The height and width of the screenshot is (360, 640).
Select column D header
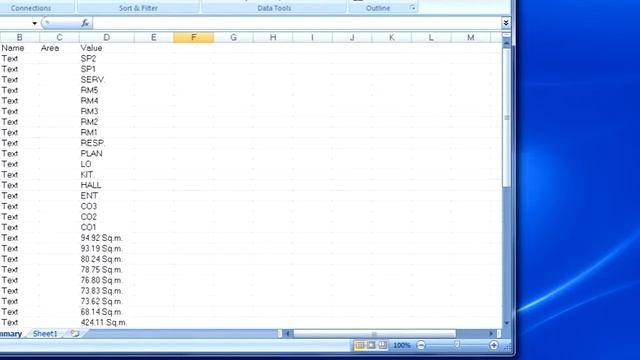pyautogui.click(x=107, y=38)
